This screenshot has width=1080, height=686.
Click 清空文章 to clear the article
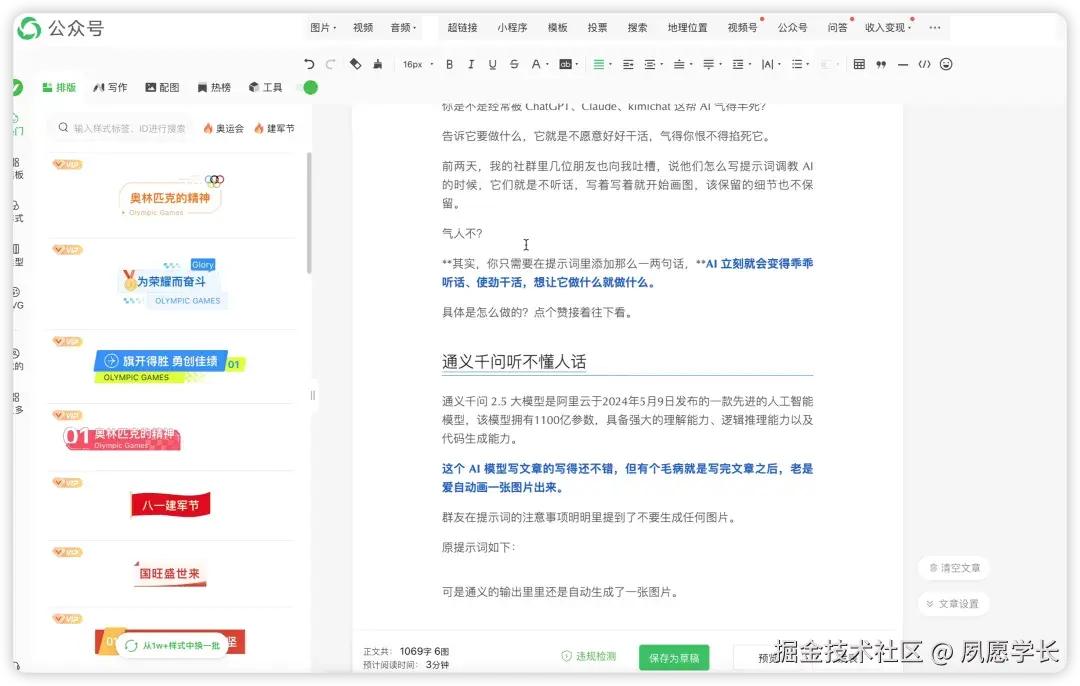[953, 567]
